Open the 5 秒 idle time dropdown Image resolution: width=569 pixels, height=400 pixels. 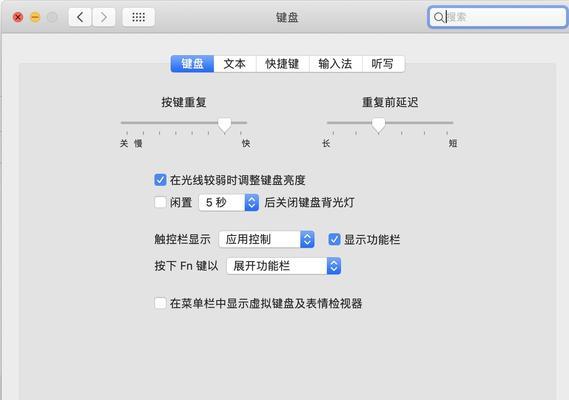pyautogui.click(x=229, y=203)
